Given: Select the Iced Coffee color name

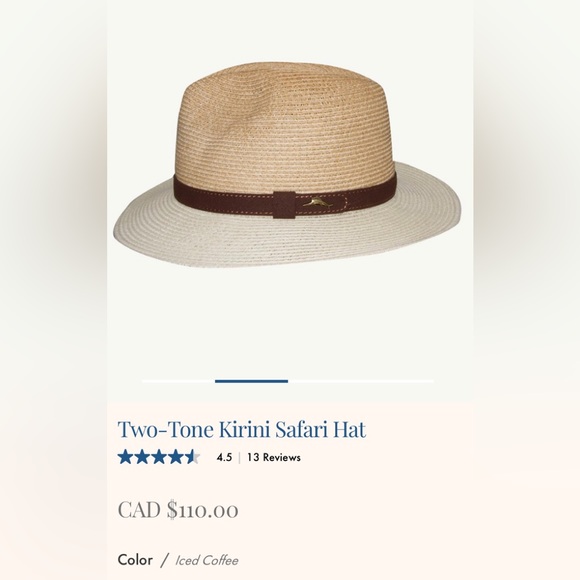Looking at the screenshot, I should tap(207, 561).
